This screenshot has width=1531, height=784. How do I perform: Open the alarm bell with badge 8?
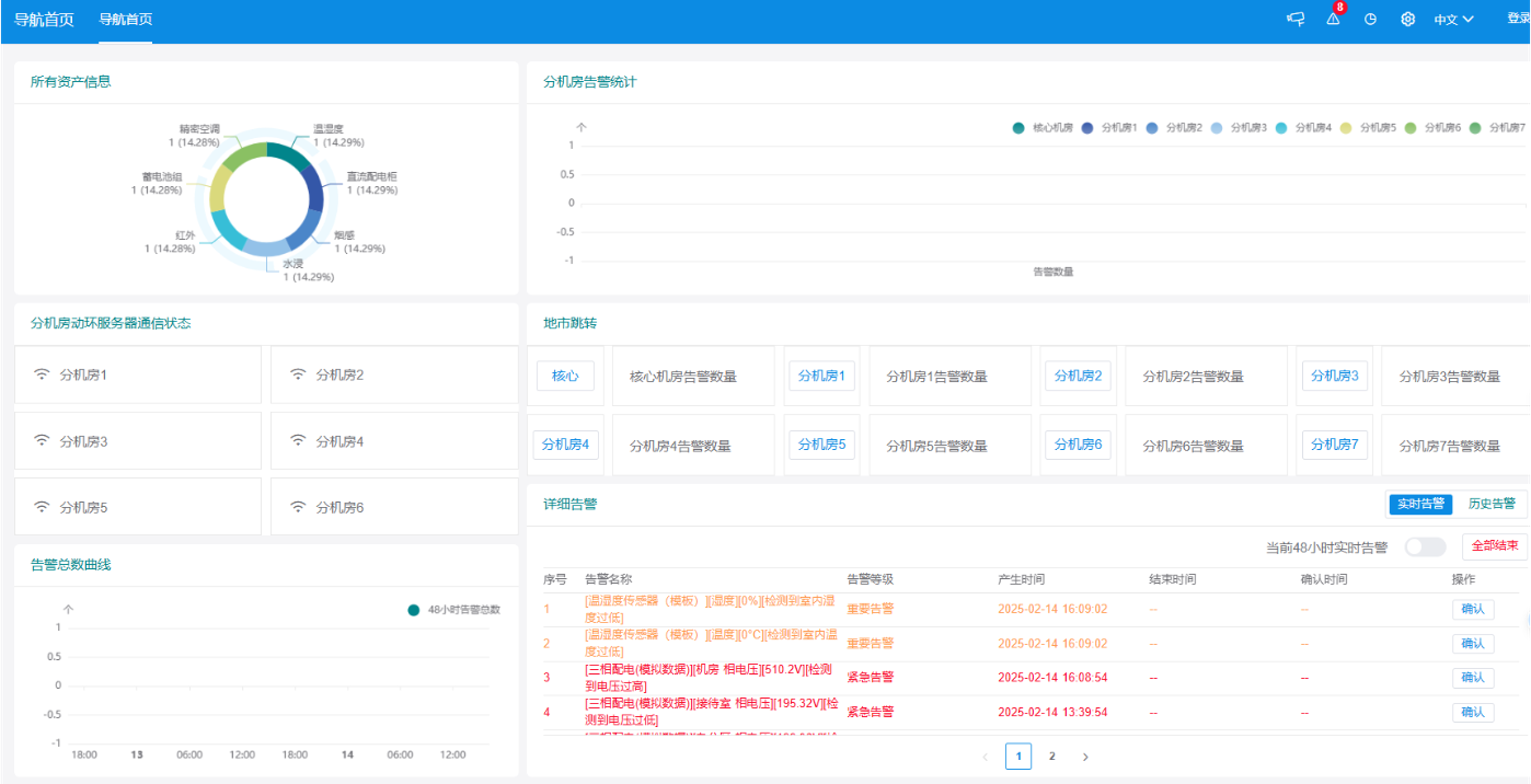(x=1333, y=19)
